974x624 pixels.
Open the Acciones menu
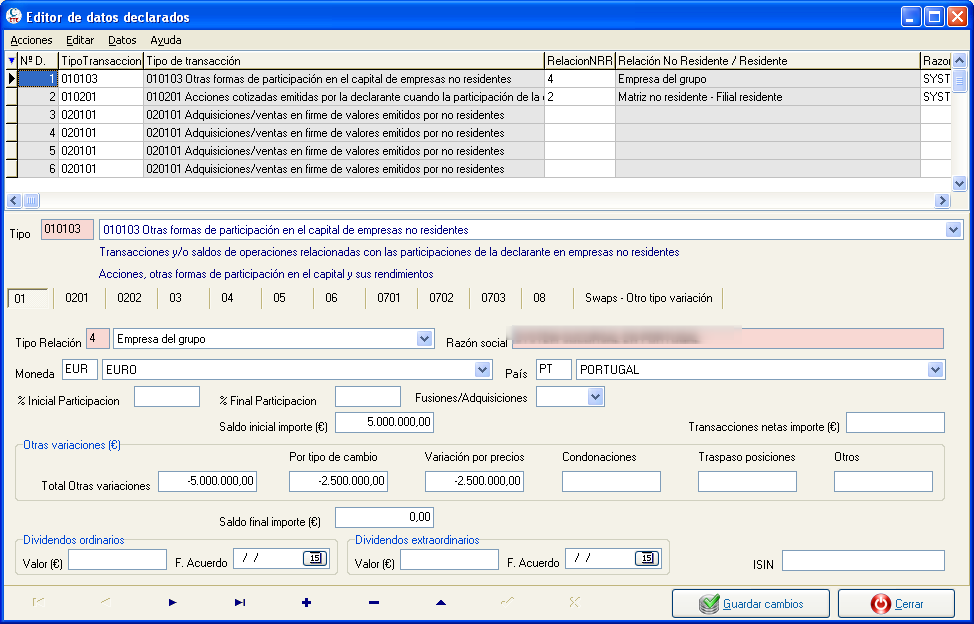[x=31, y=40]
